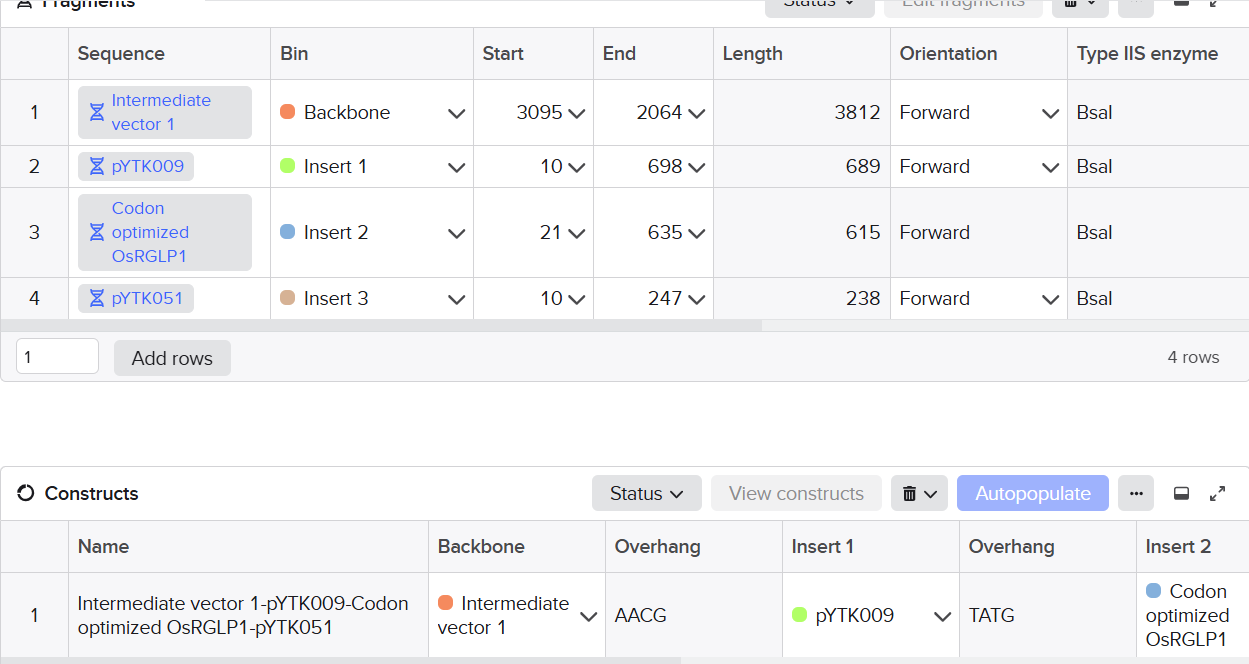This screenshot has height=664, width=1249.
Task: Click the DNA icon on Intermediate vector 1
Action: [x=97, y=112]
